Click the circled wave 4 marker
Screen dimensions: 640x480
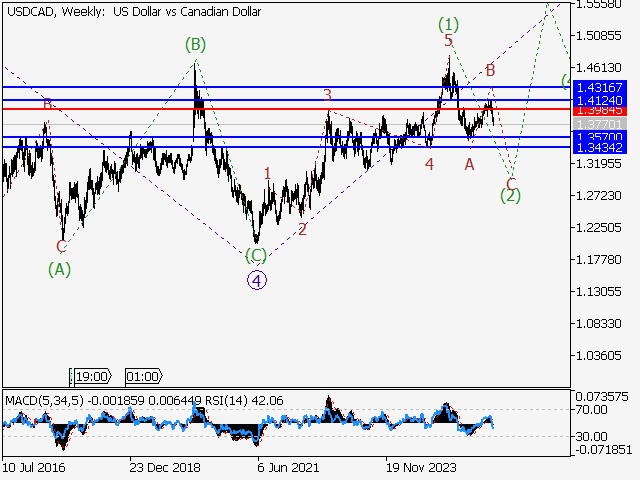(x=257, y=280)
